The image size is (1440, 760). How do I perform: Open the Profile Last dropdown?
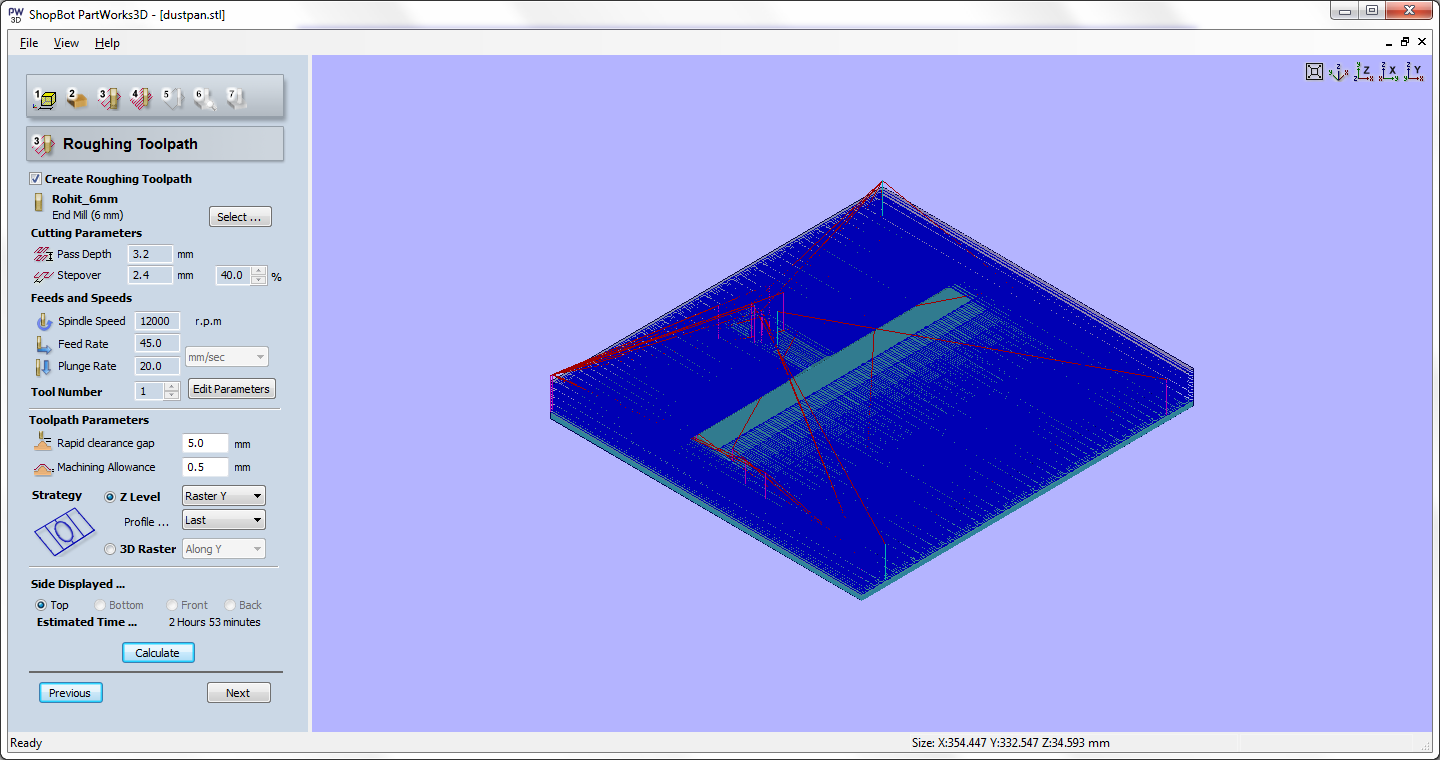click(224, 520)
